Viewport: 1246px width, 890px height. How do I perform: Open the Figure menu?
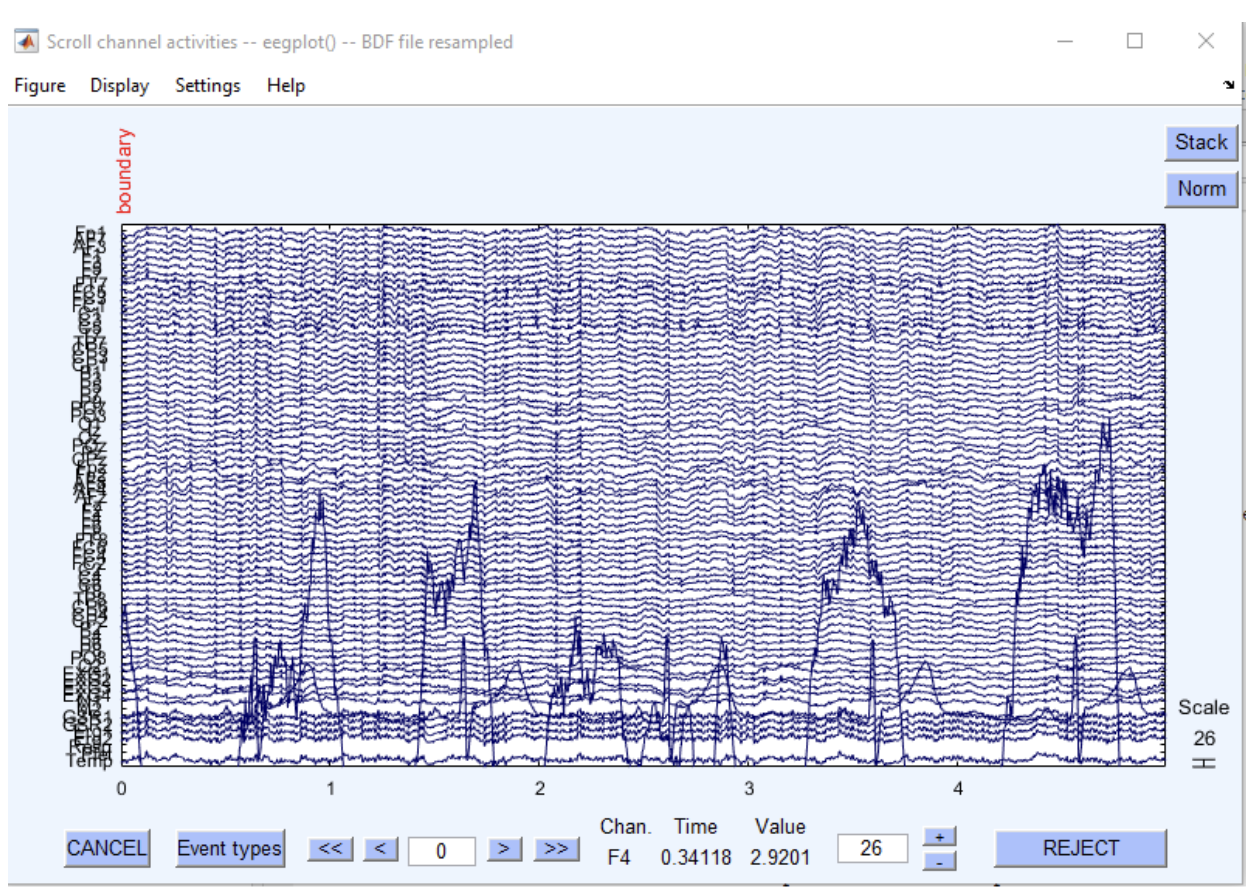coord(40,86)
